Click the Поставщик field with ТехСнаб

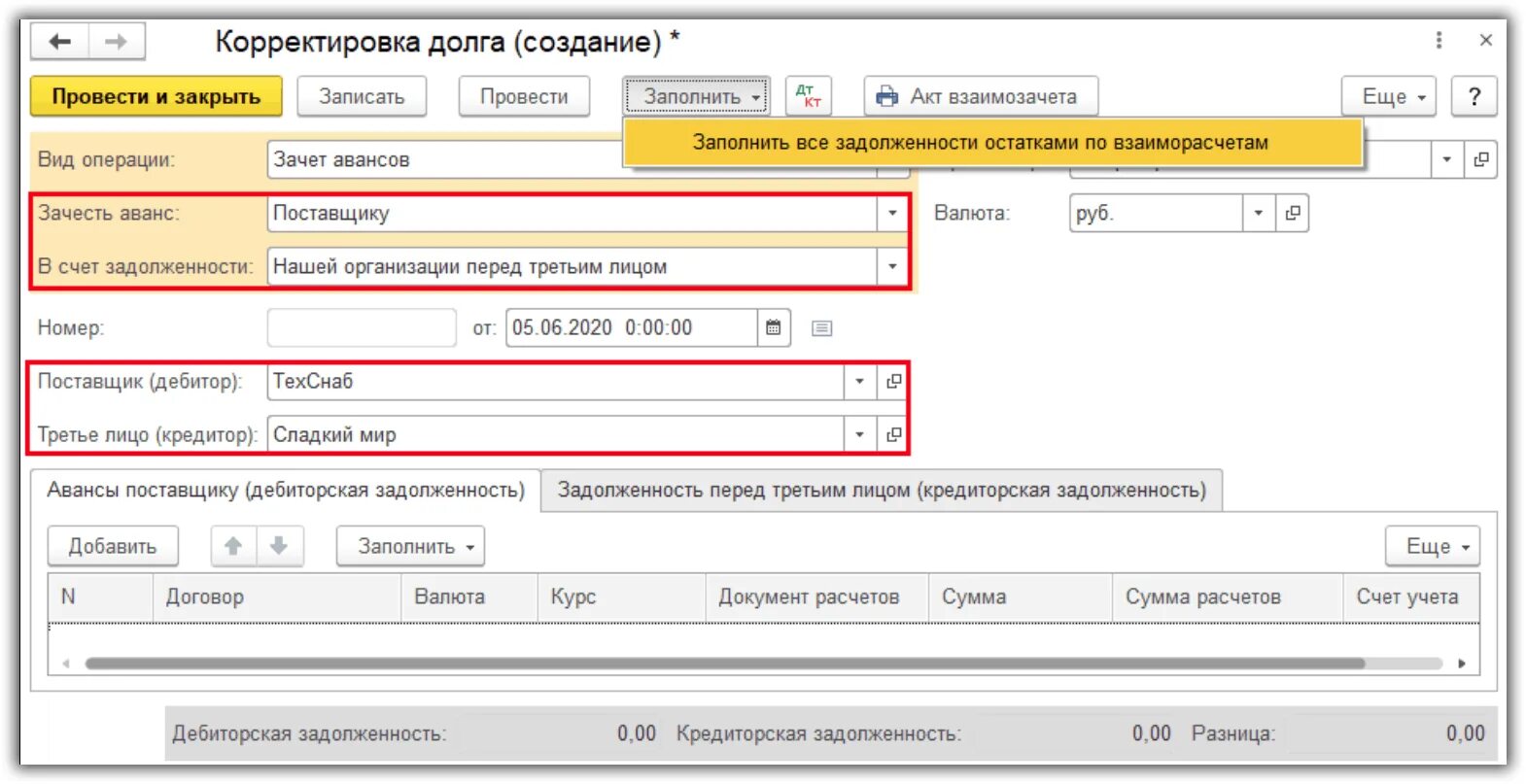(555, 382)
